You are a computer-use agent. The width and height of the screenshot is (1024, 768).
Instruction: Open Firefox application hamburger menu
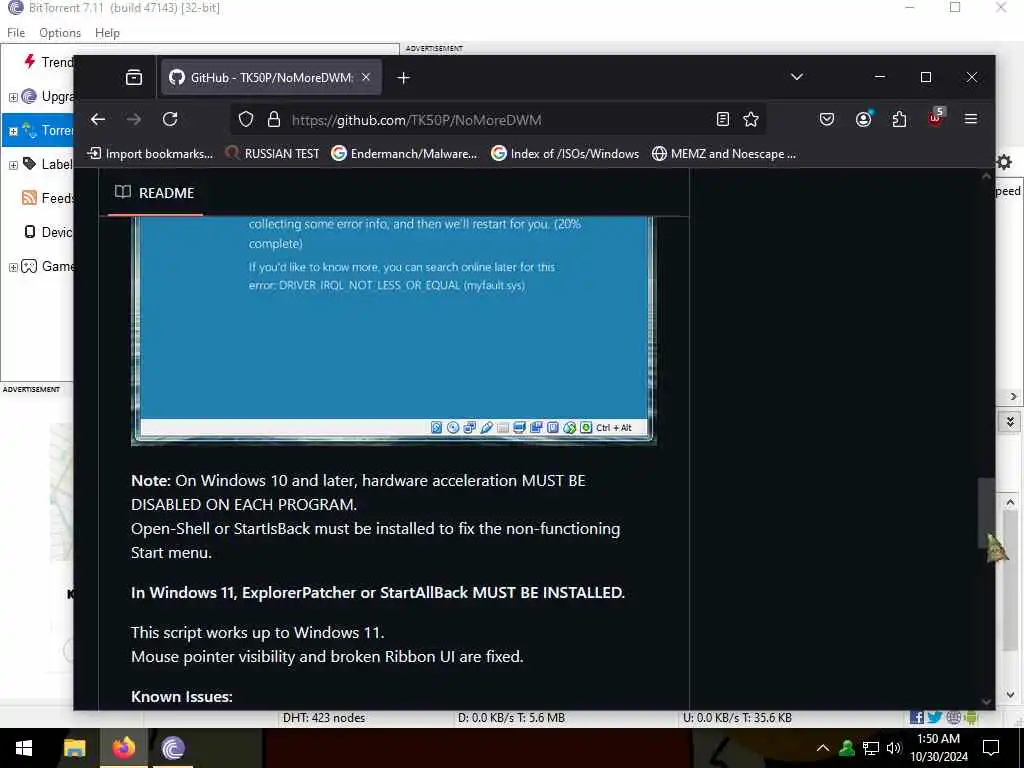tap(971, 120)
